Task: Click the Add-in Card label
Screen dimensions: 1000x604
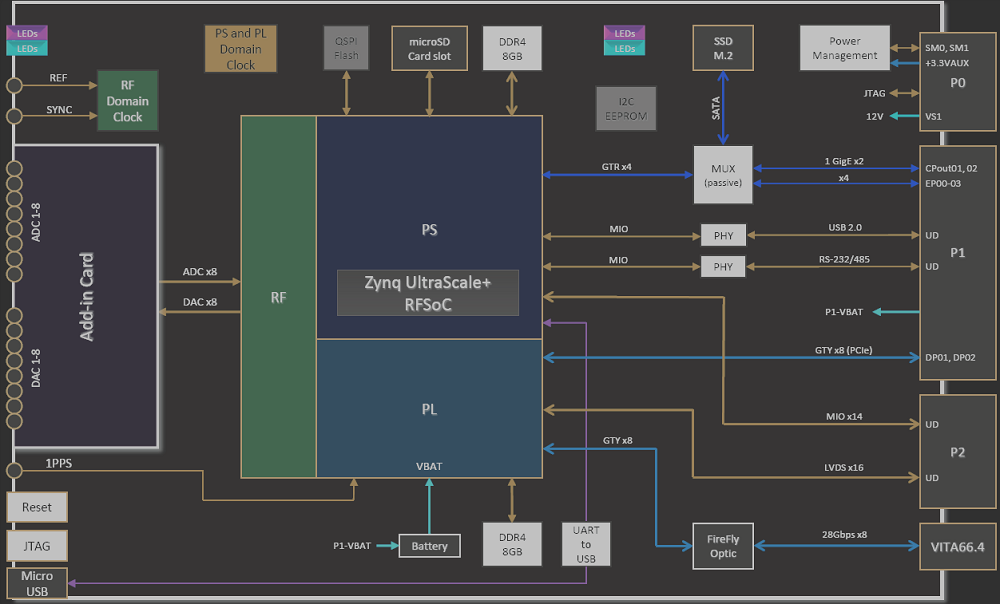Action: (87, 297)
